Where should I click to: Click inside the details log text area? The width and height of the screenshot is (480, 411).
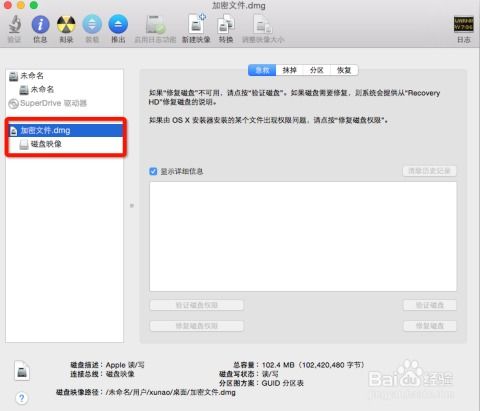[x=303, y=237]
